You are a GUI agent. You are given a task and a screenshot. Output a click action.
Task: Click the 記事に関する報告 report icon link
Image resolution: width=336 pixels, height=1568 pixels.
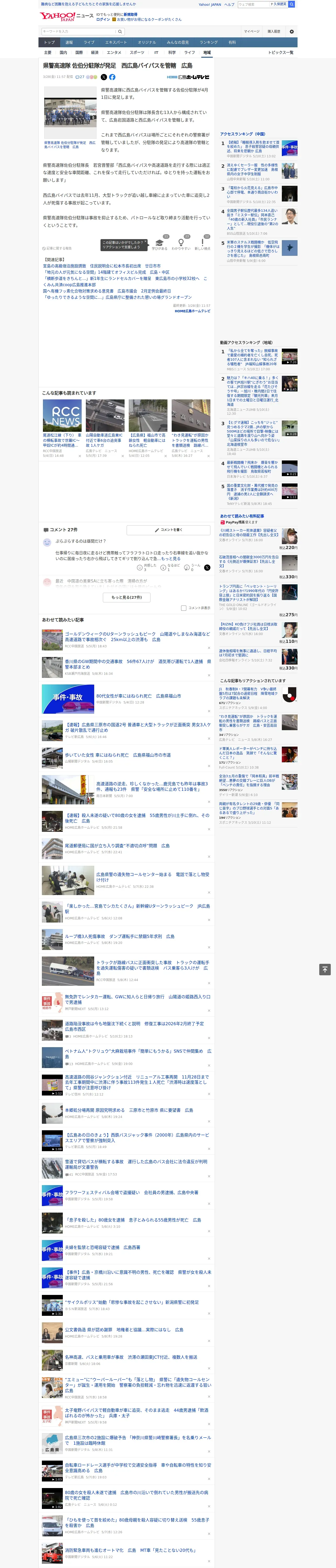point(57,248)
